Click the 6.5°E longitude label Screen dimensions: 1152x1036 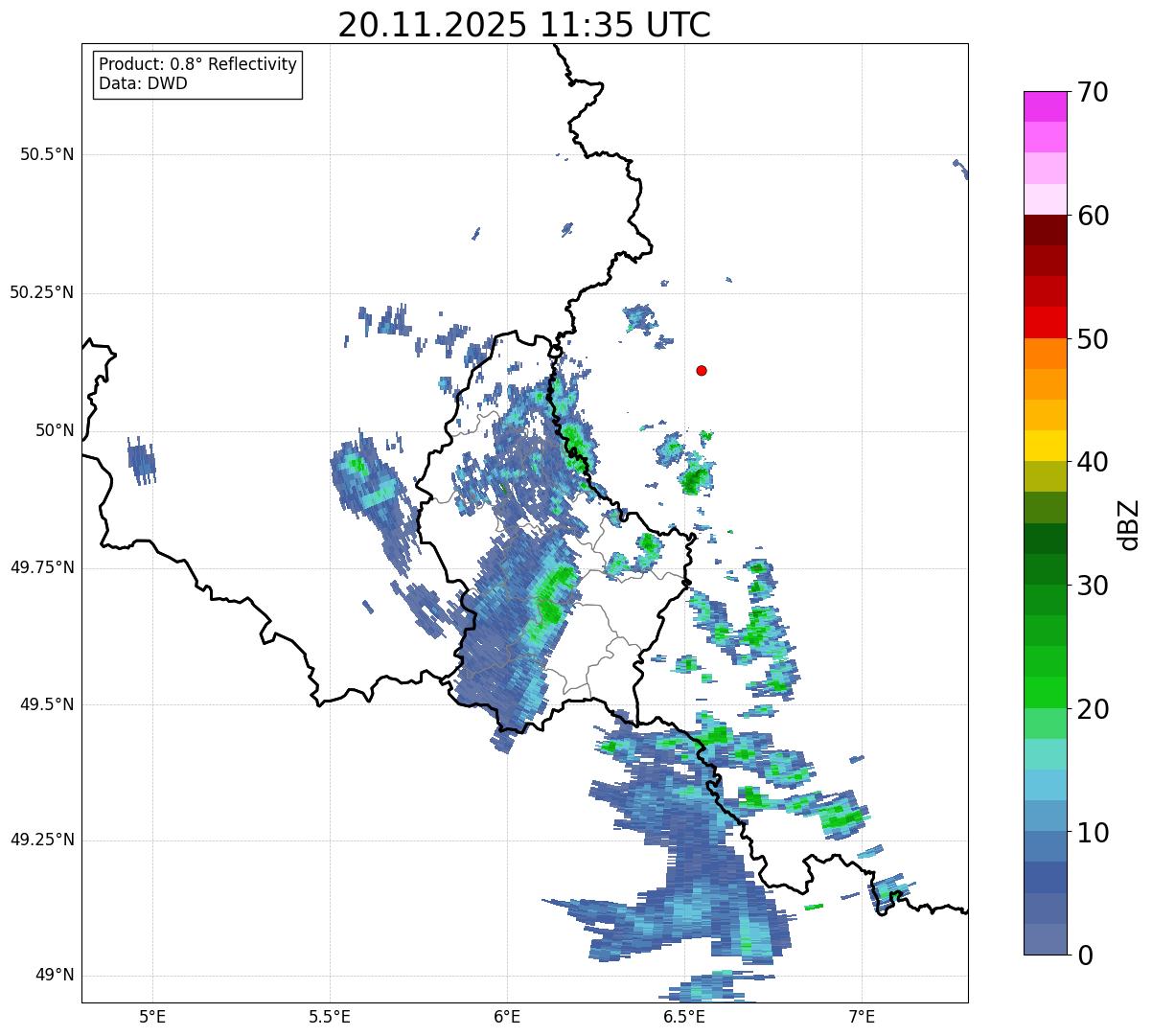click(x=685, y=1016)
